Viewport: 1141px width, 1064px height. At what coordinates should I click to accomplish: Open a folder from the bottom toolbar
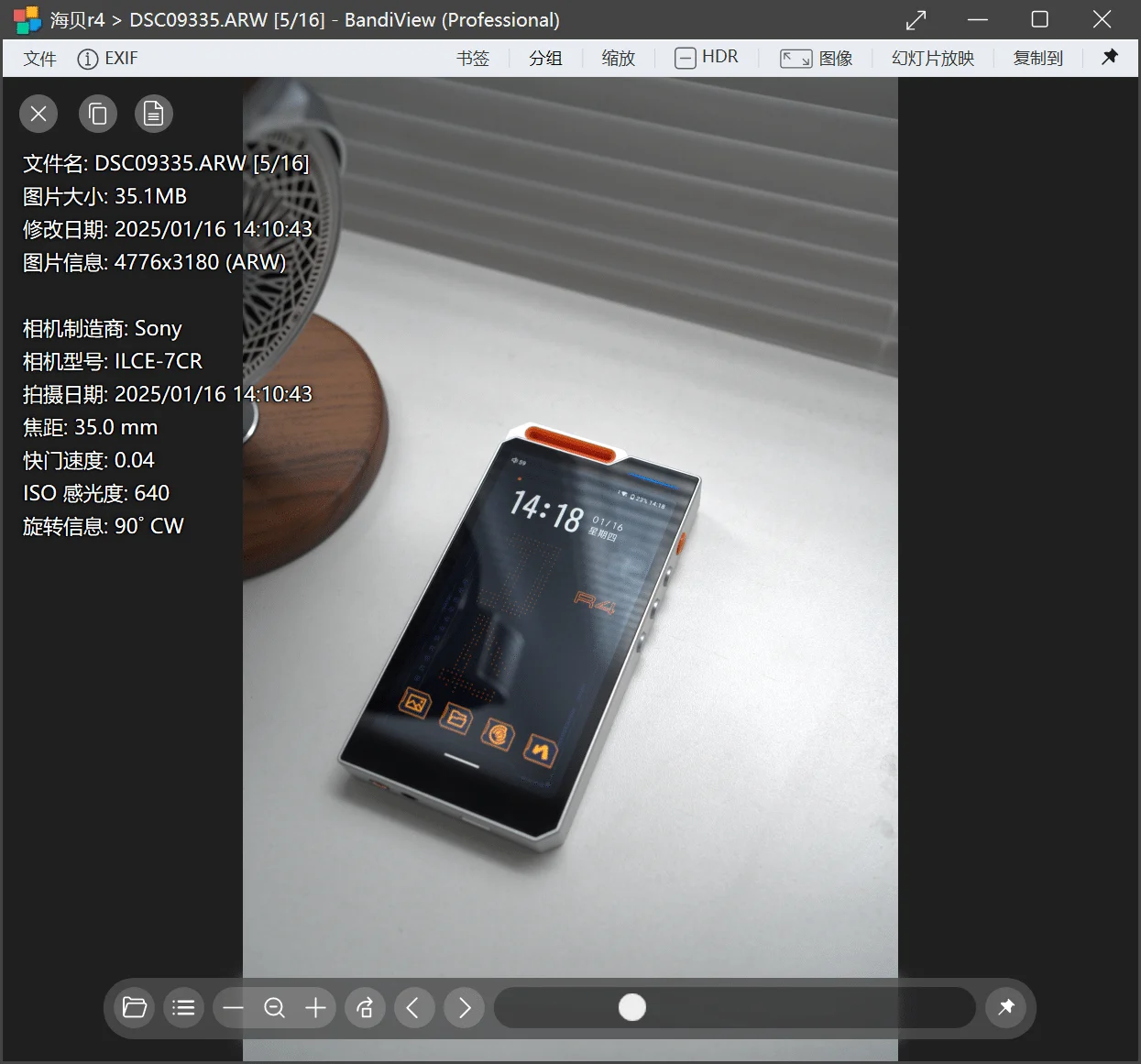(134, 1007)
